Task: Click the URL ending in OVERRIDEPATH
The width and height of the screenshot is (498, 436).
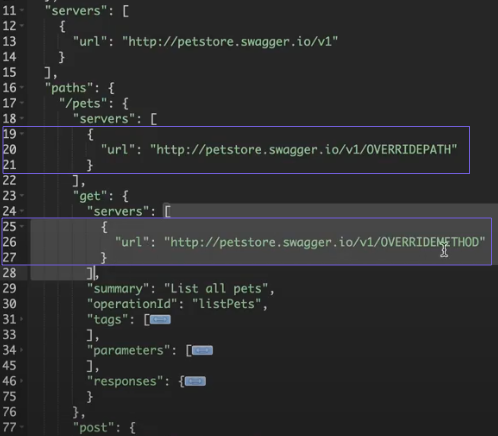Action: 303,150
